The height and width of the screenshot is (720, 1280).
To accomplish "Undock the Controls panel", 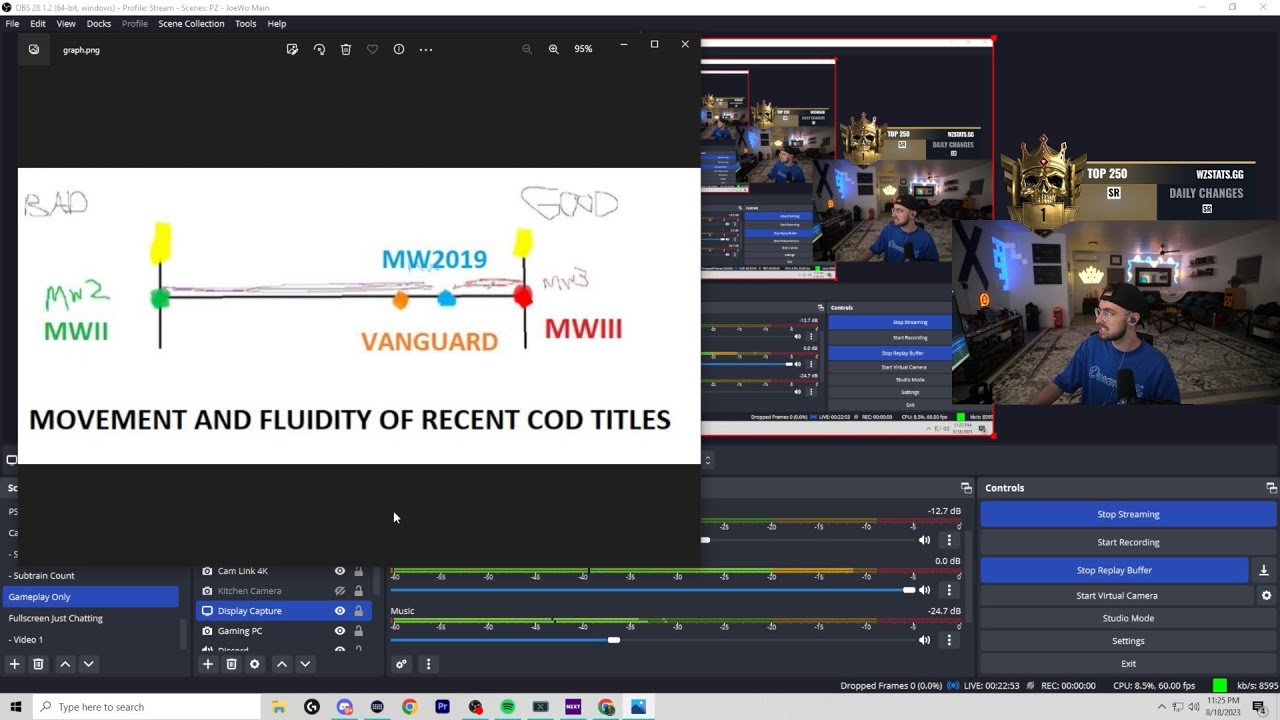I will (1271, 488).
